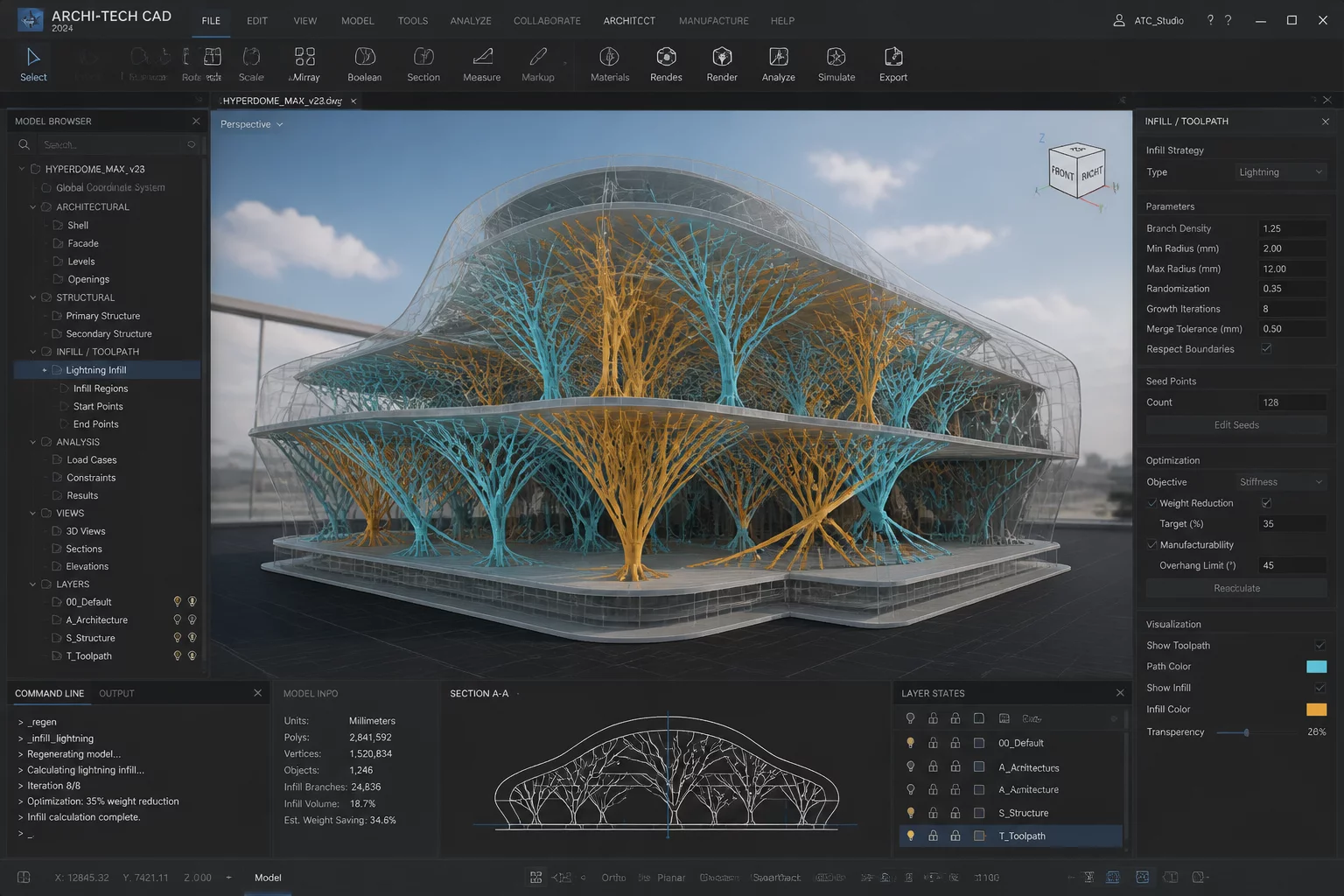Toggle the Show Infill checkbox
This screenshot has width=1344, height=896.
(x=1319, y=688)
